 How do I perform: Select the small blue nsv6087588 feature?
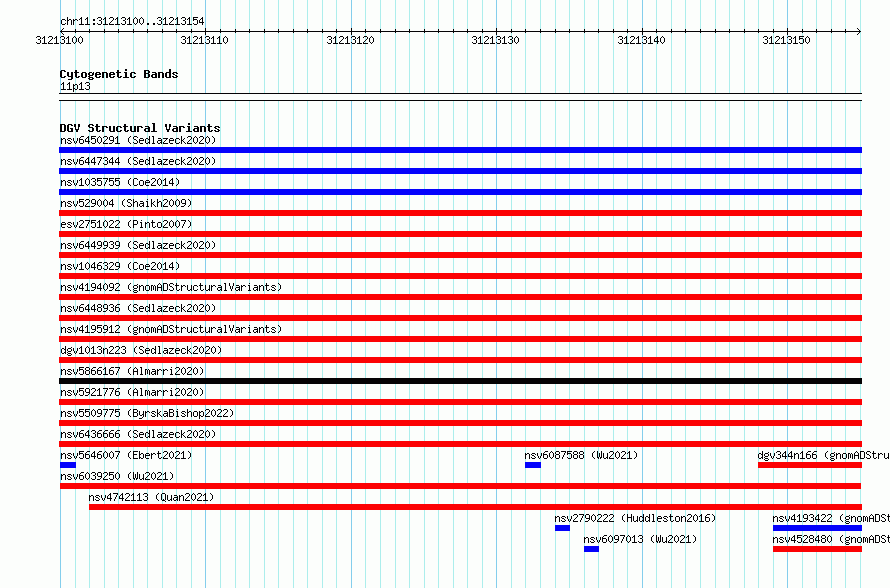532,465
